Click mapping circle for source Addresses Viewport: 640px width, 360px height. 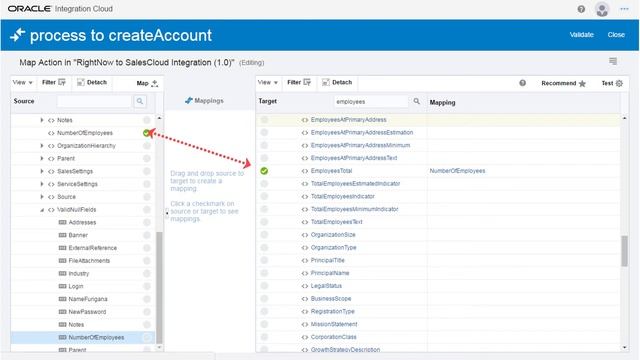(147, 222)
